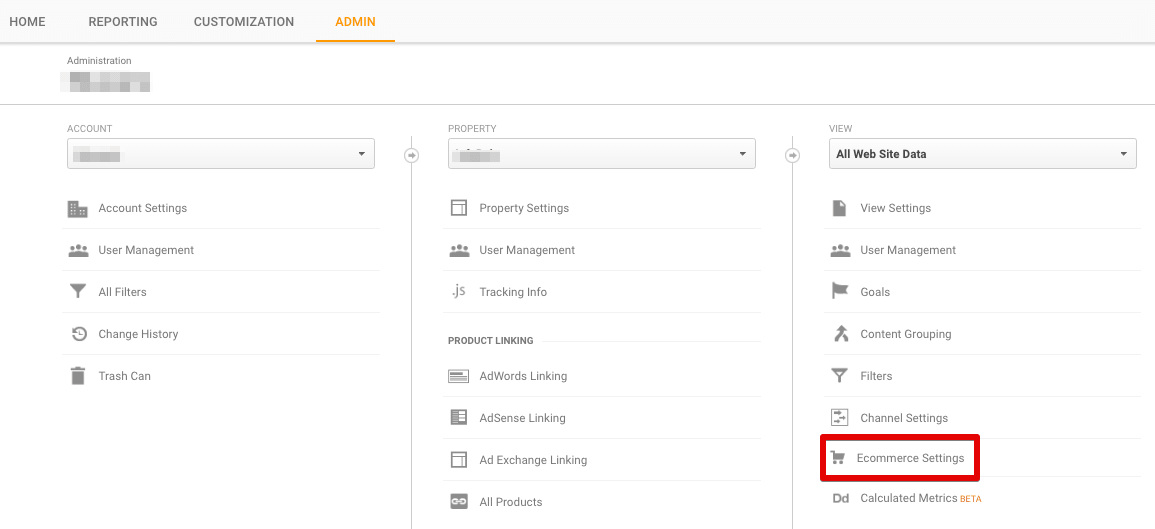The width and height of the screenshot is (1155, 529).
Task: Click the funnel icon beside View Filters
Action: pyautogui.click(x=840, y=376)
